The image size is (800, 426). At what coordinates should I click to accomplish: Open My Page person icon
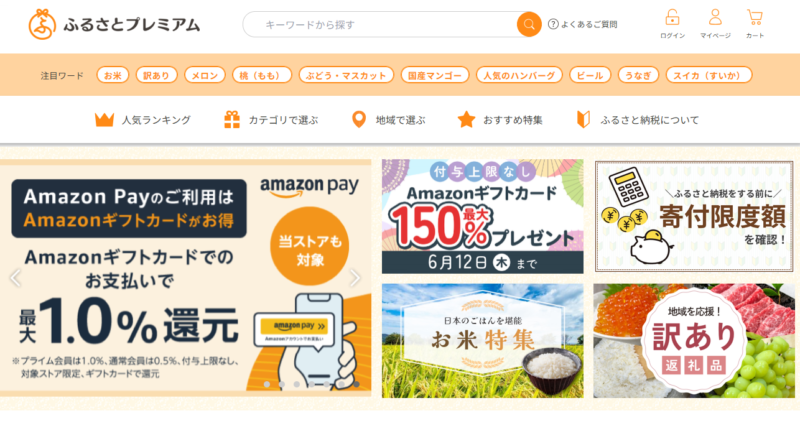click(x=715, y=17)
